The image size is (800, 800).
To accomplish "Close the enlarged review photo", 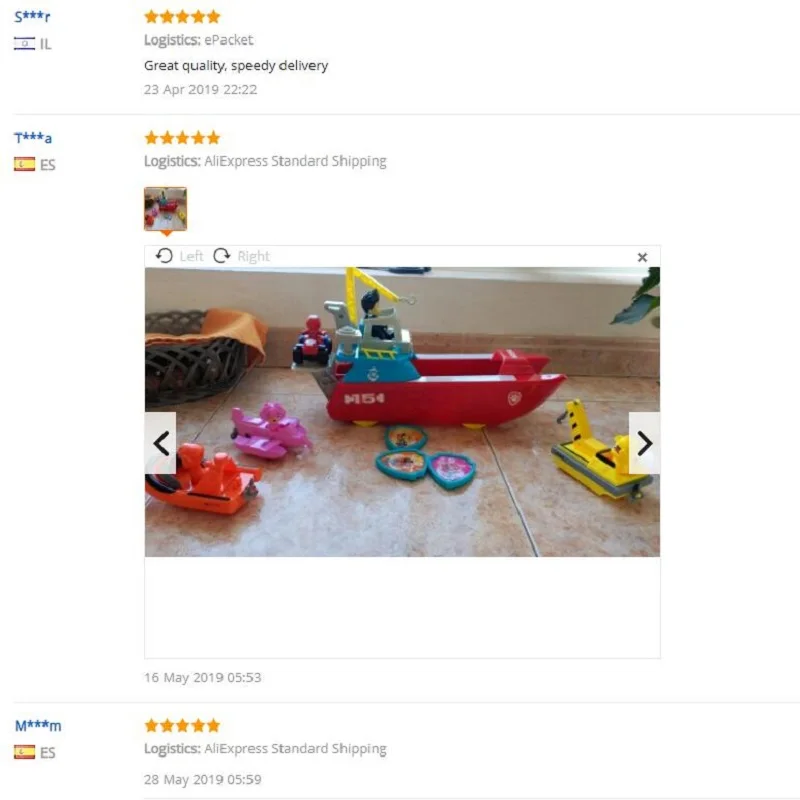I will [642, 257].
